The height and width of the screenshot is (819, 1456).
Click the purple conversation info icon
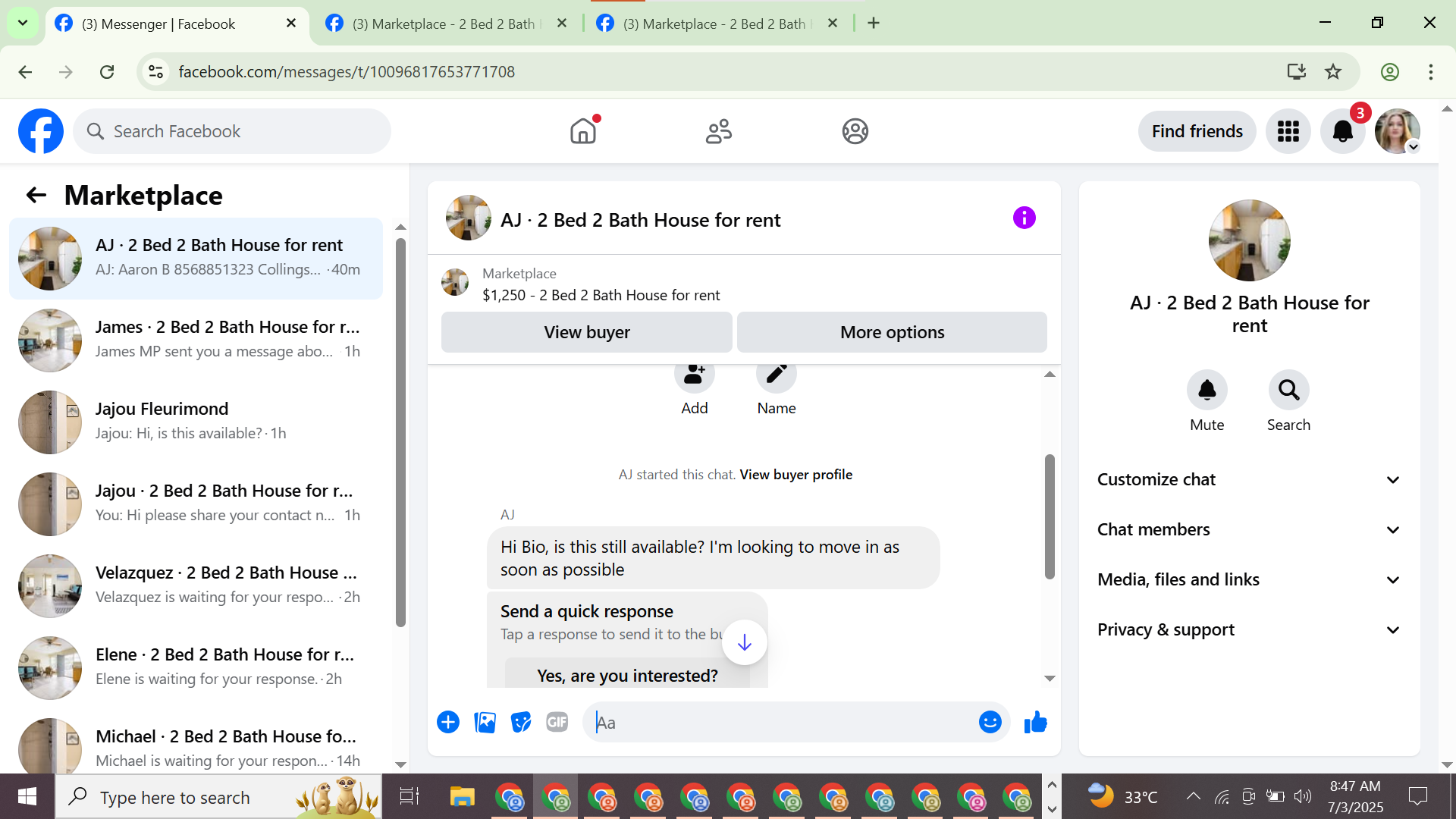[1024, 218]
